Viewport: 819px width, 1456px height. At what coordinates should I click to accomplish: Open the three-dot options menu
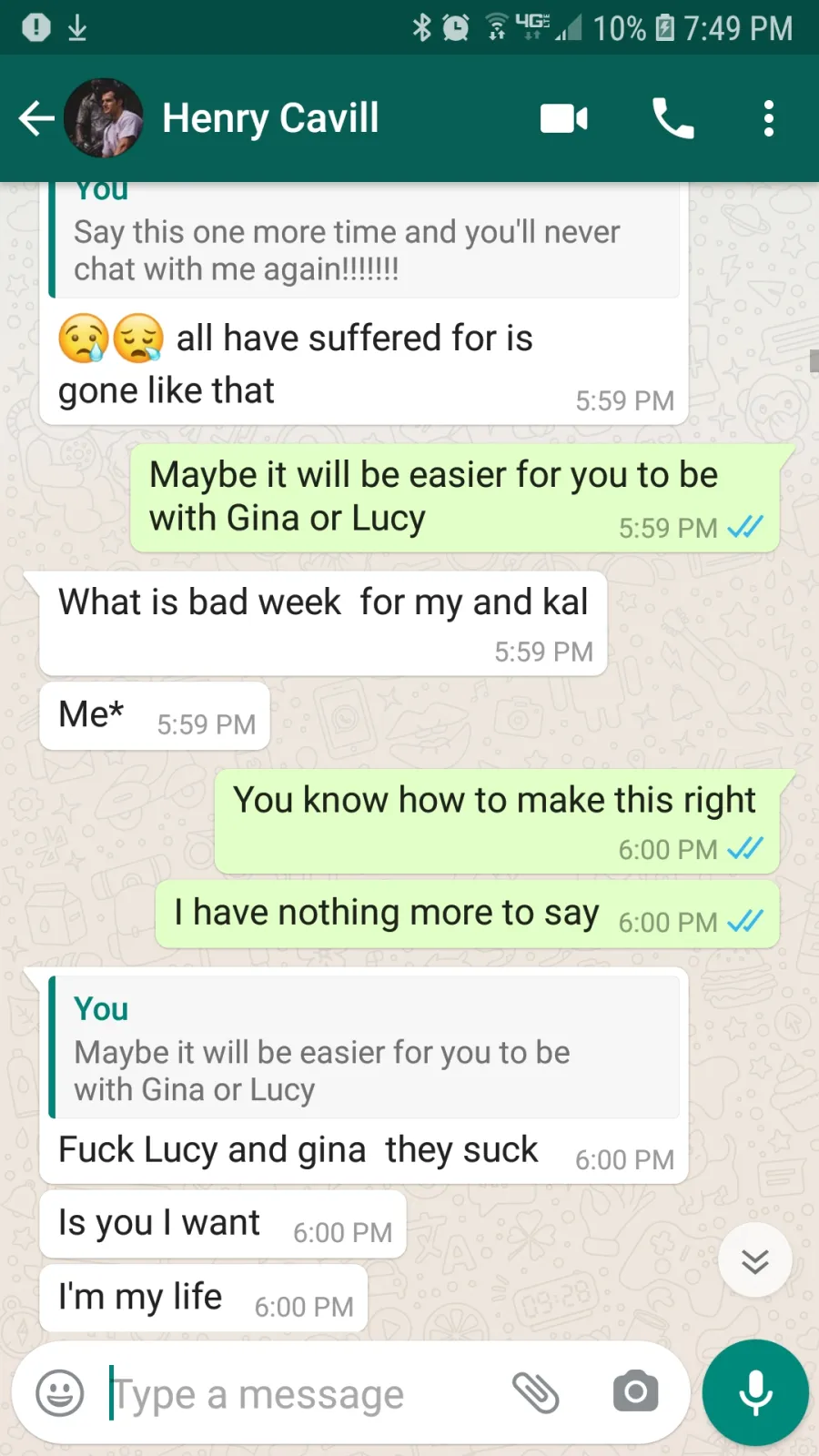point(769,118)
